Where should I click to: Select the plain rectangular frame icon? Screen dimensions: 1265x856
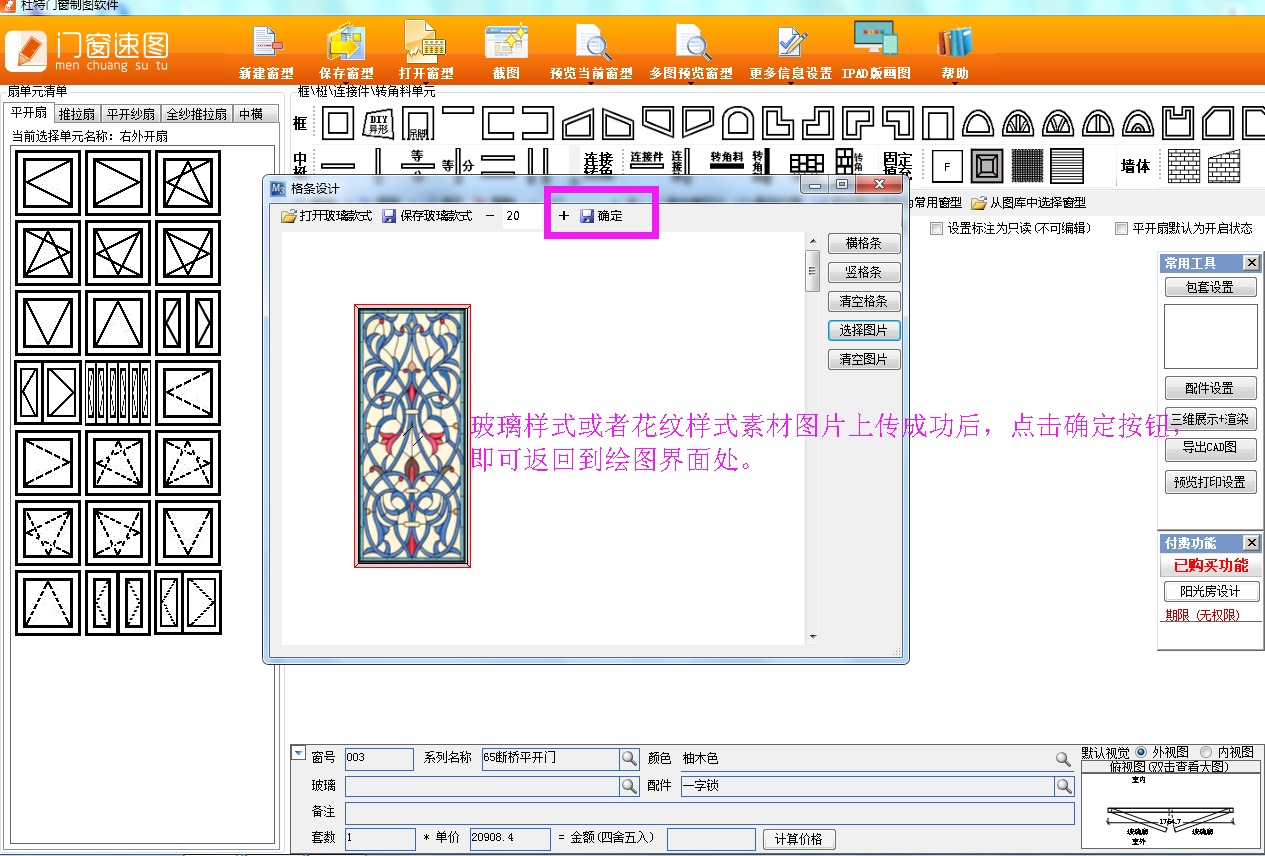pos(337,123)
